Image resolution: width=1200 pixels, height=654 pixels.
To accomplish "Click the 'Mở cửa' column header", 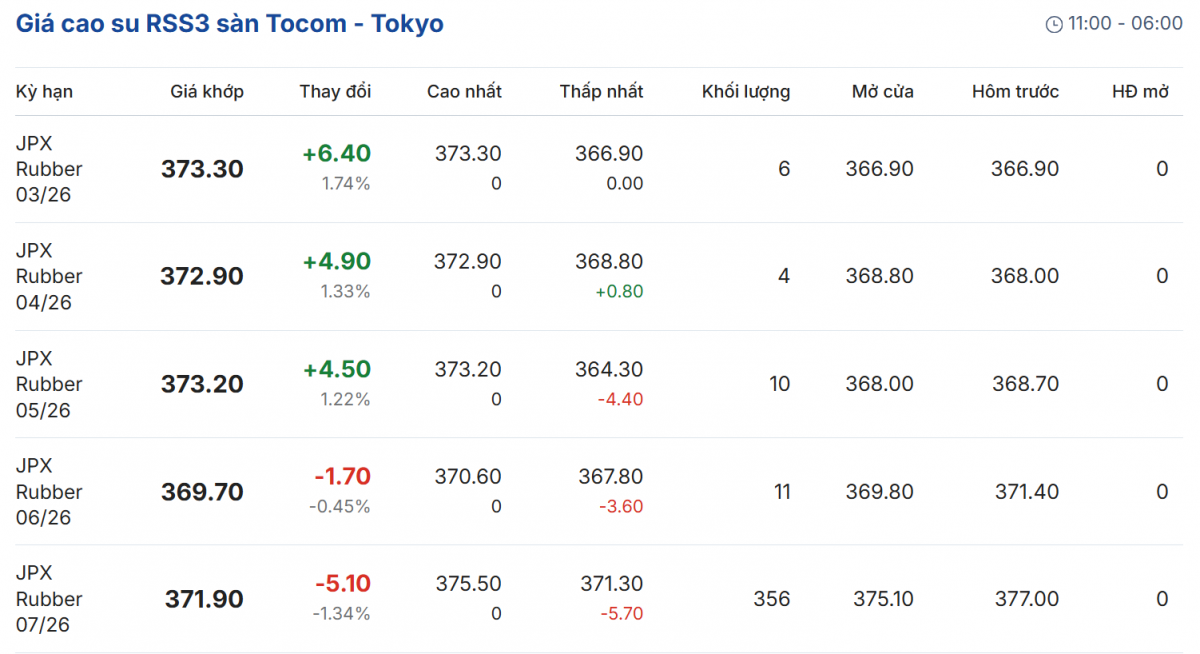I will (x=882, y=92).
